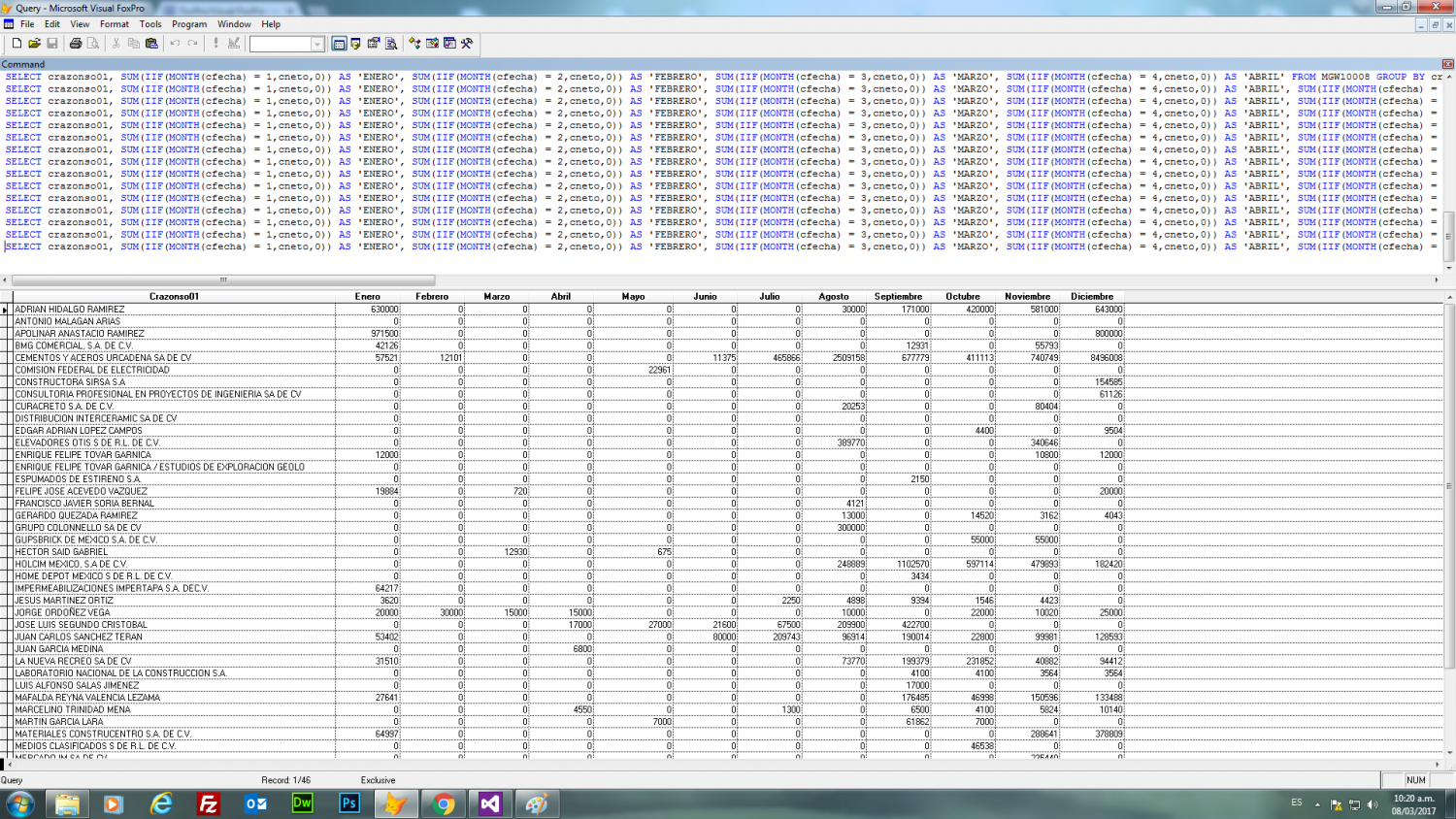Click the last SELECT line in Command window
This screenshot has width=1456, height=819.
point(720,246)
